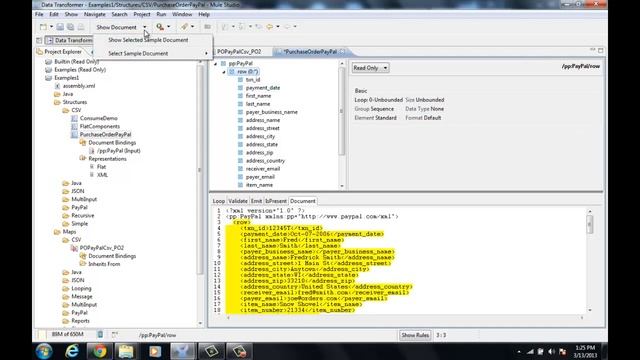Collapse the row (0:*) tree node

224,72
